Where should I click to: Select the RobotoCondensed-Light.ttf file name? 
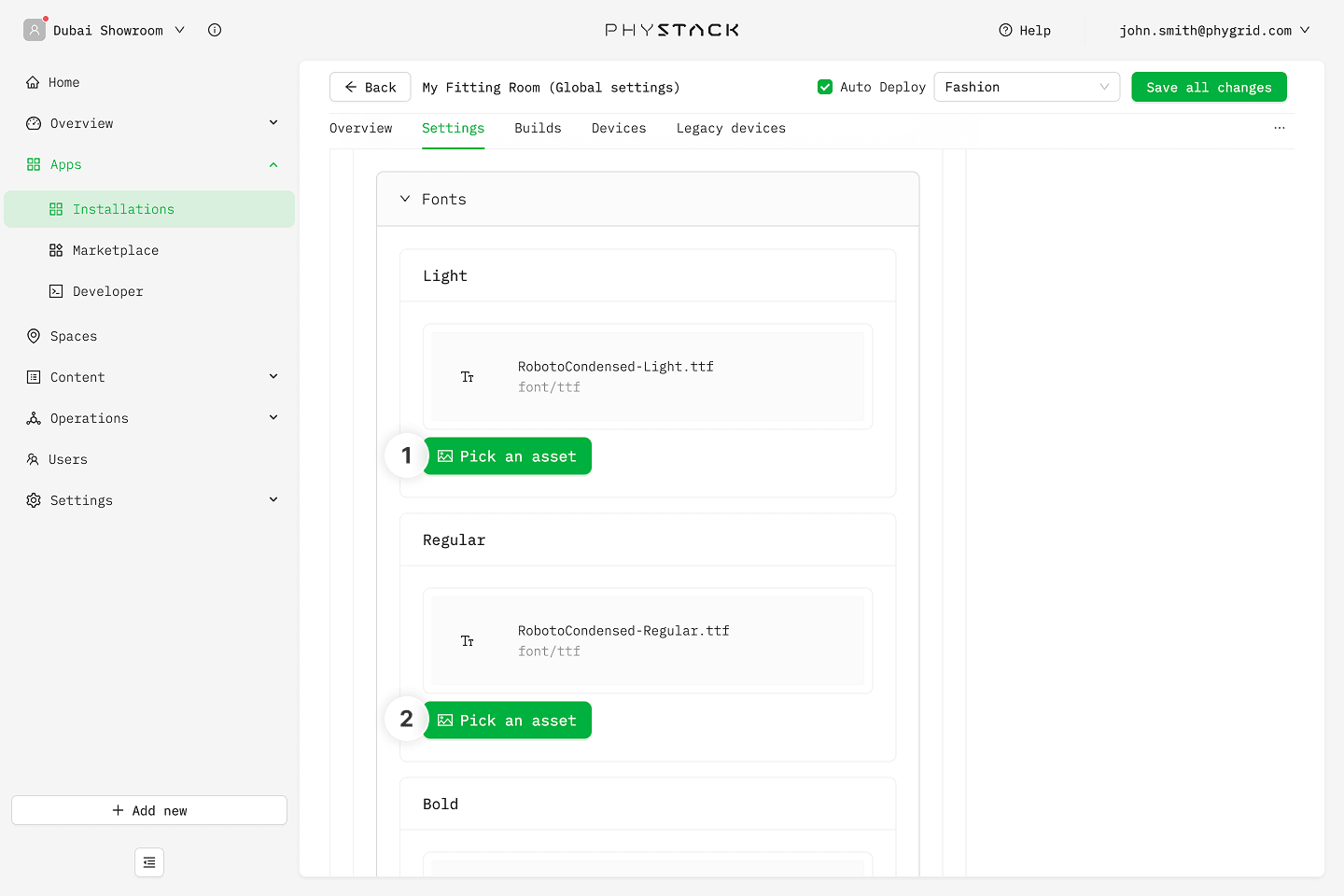coord(616,367)
